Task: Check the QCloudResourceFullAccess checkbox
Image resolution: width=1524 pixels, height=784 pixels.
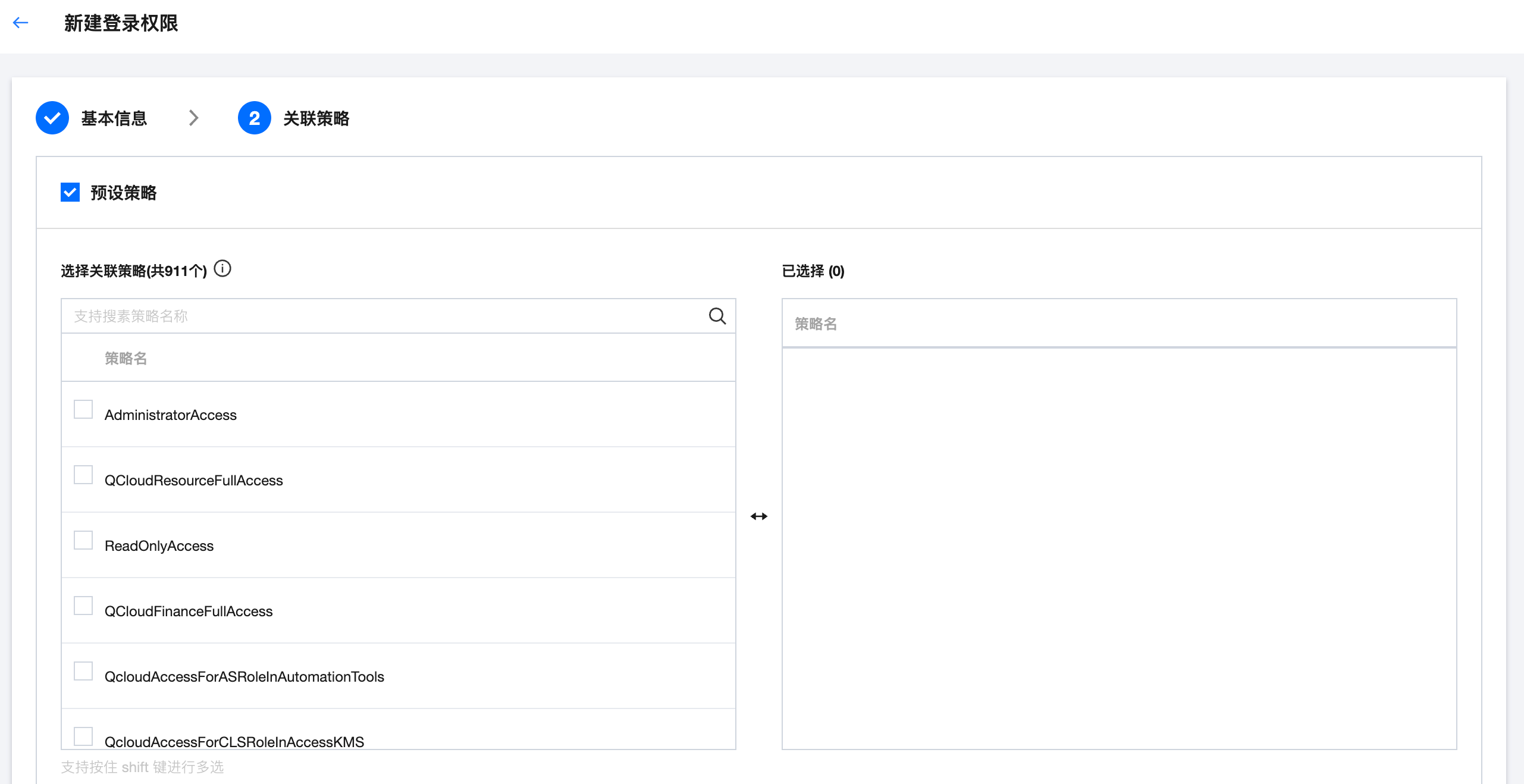Action: coord(83,475)
